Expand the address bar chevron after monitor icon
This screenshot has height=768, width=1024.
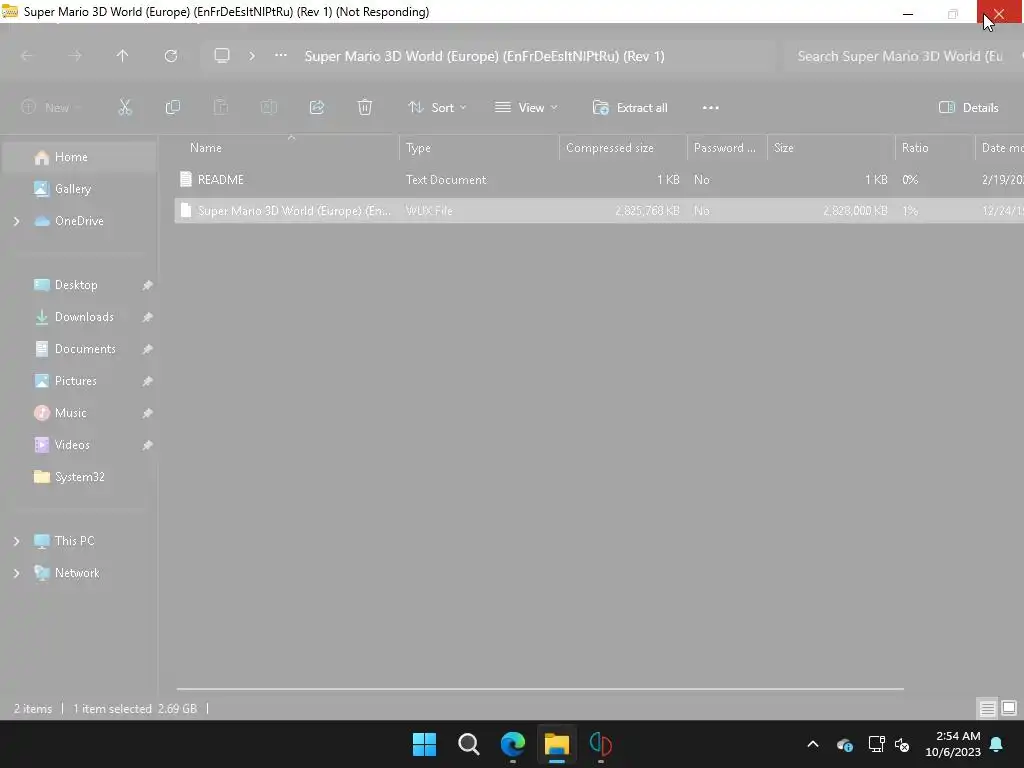point(252,56)
